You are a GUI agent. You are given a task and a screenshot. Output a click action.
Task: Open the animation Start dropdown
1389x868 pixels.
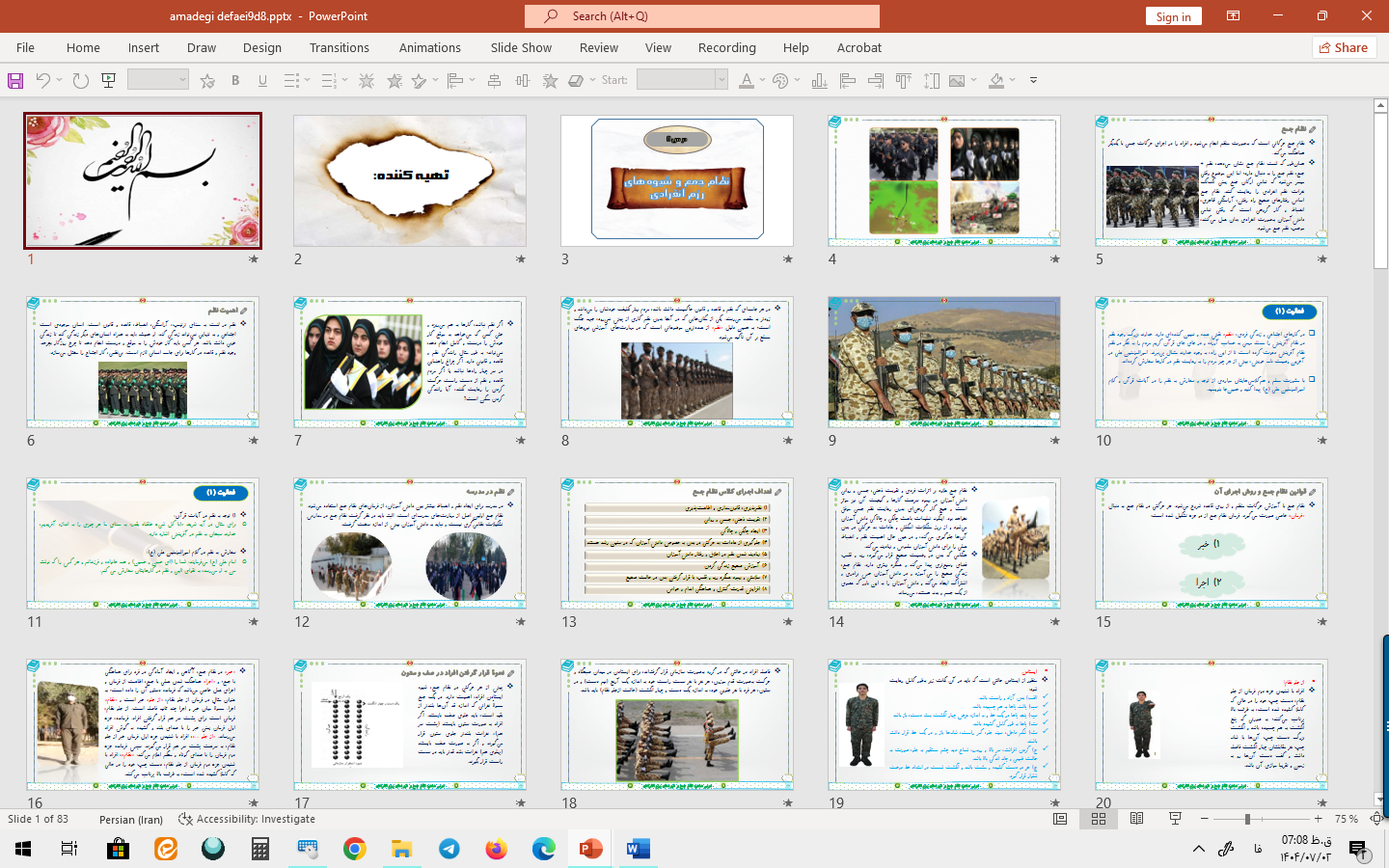click(721, 81)
